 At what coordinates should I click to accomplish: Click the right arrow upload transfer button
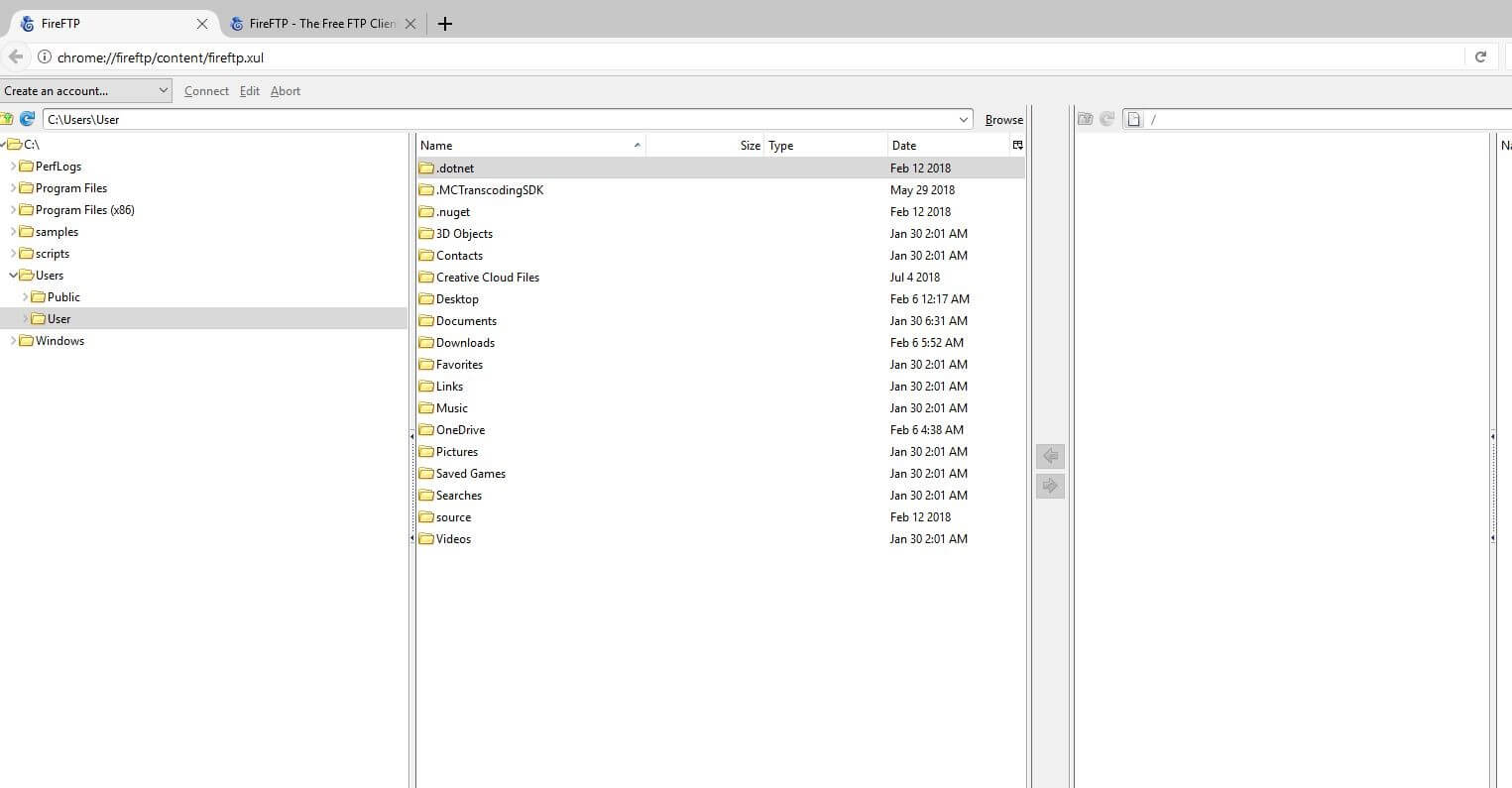(1050, 486)
